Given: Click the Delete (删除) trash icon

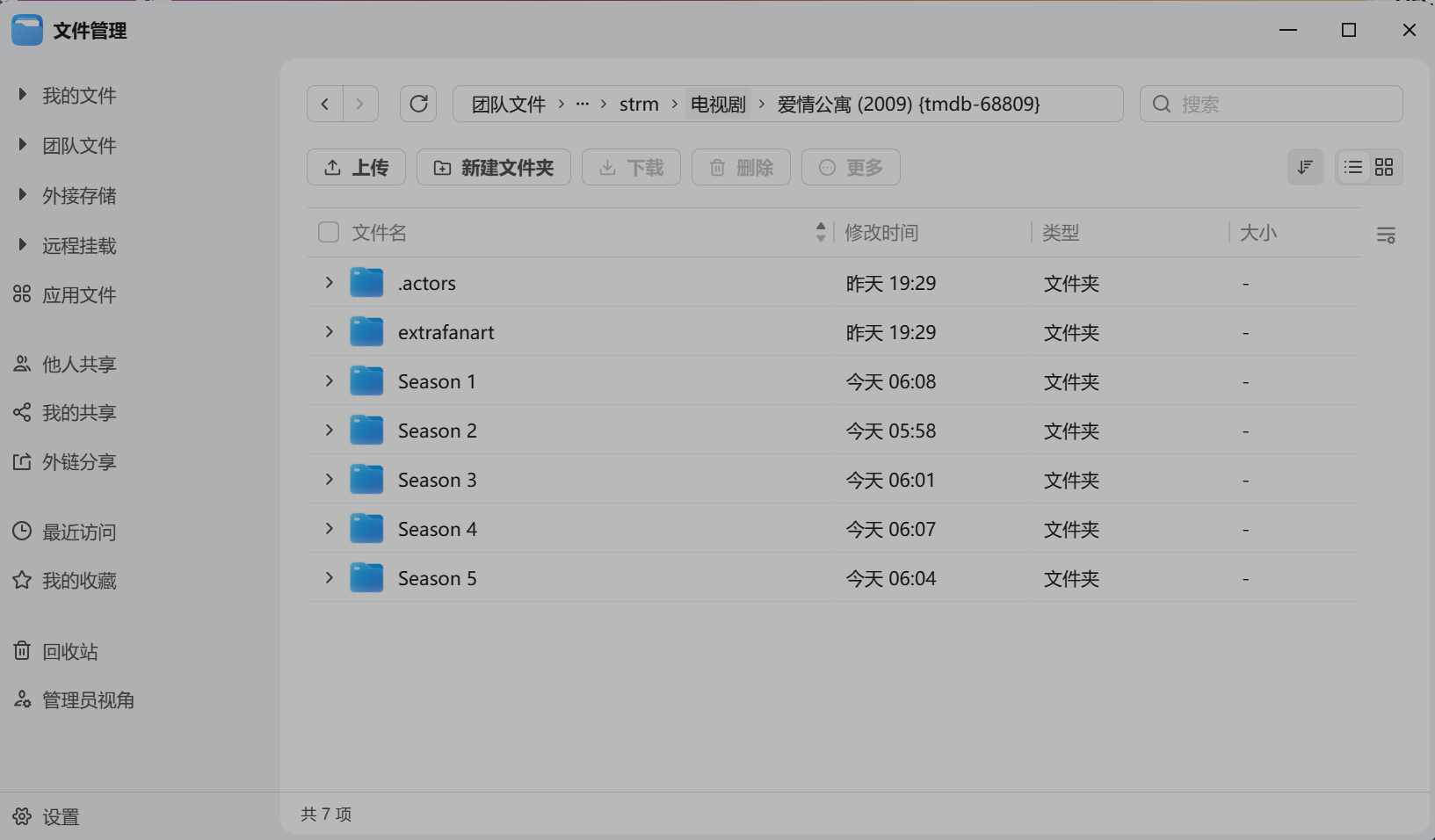Looking at the screenshot, I should coord(717,167).
